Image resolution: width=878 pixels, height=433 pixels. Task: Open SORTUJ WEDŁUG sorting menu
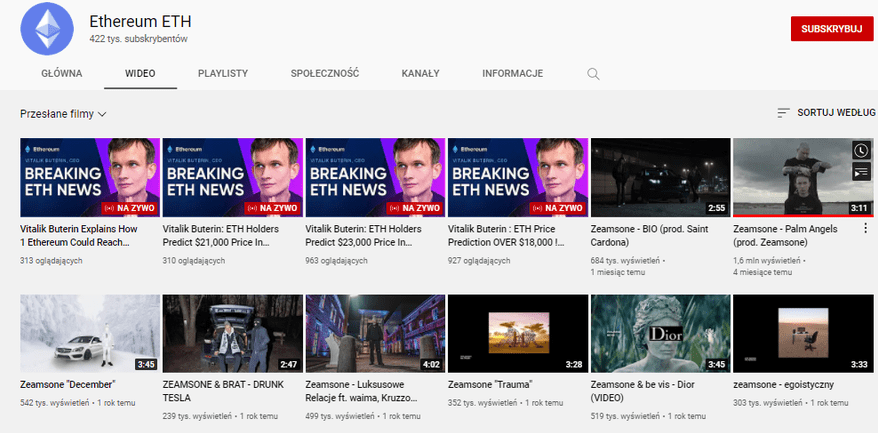click(x=826, y=113)
